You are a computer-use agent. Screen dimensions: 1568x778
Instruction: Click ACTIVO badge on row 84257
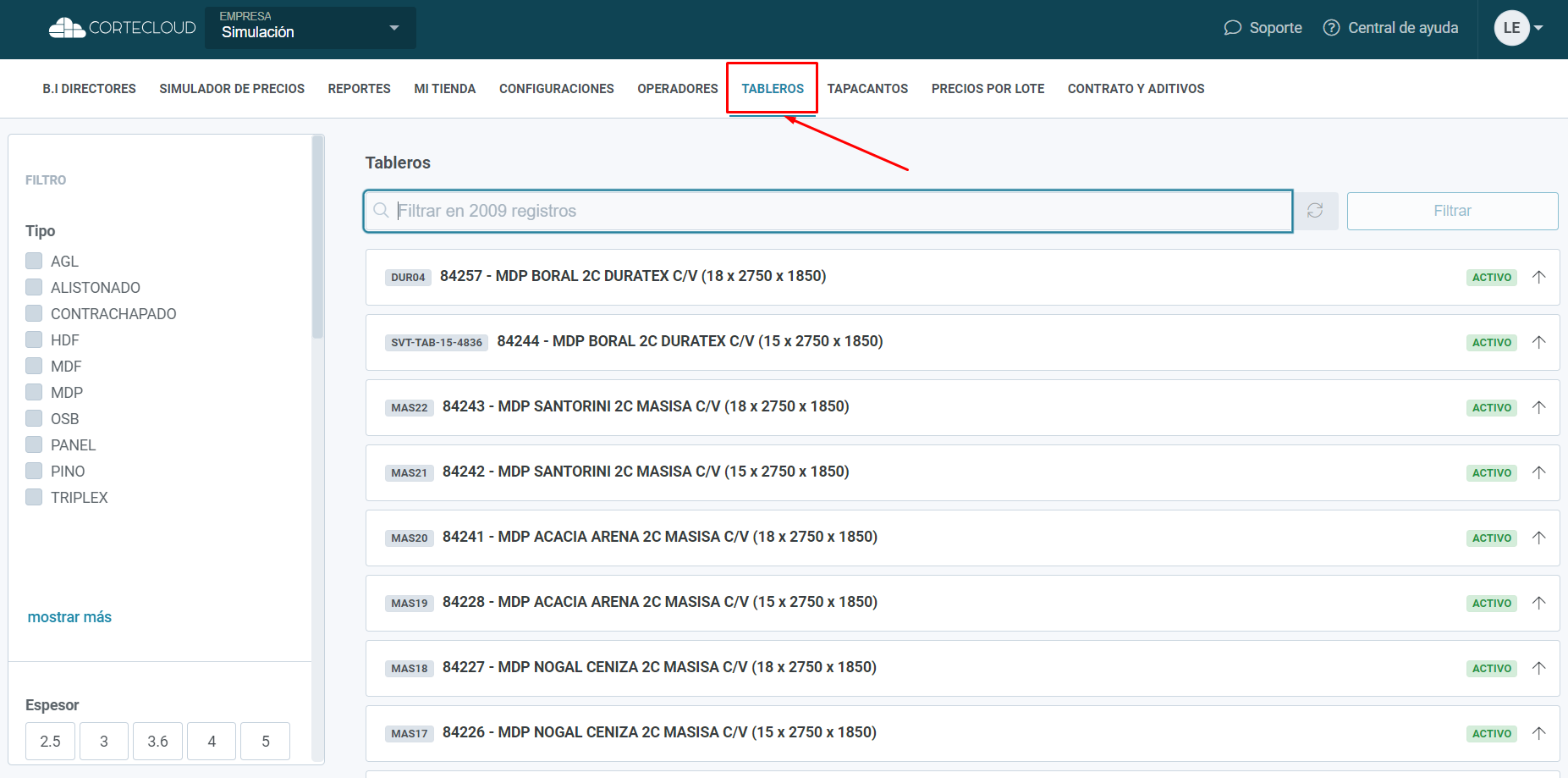click(1492, 278)
